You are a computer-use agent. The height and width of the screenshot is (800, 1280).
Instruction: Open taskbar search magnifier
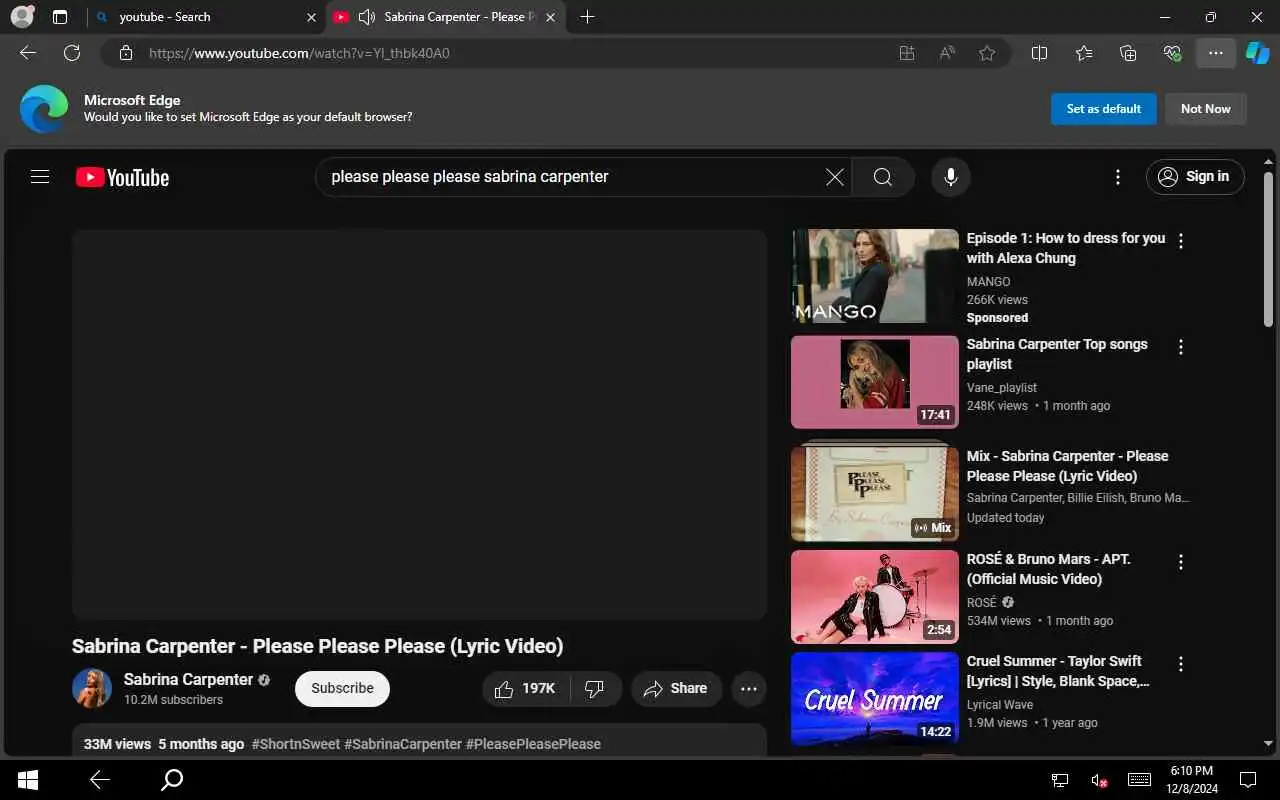172,780
